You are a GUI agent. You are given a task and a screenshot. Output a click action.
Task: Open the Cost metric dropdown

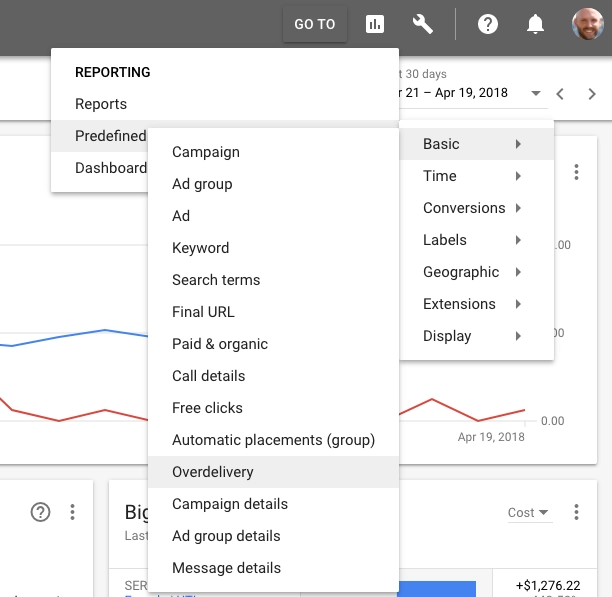coord(528,512)
